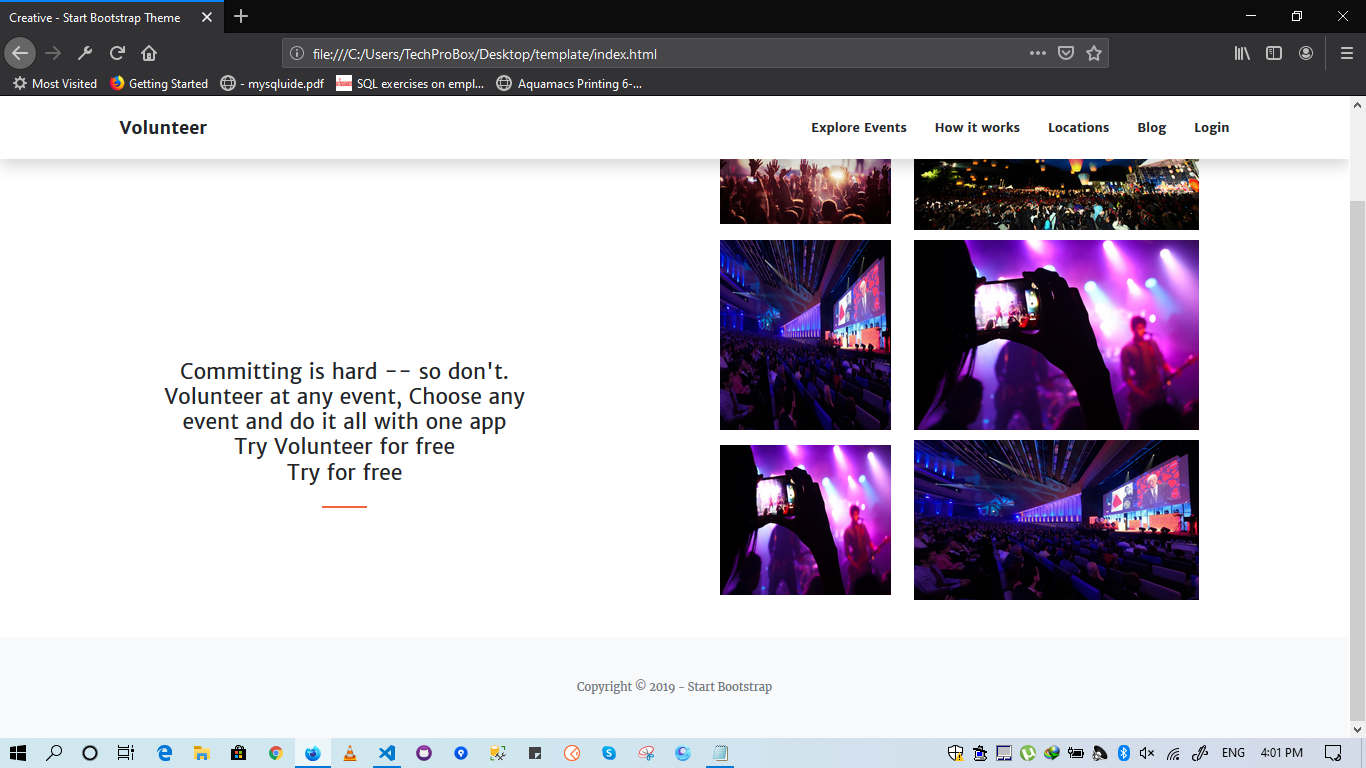Save the page to Pocket

[1066, 53]
